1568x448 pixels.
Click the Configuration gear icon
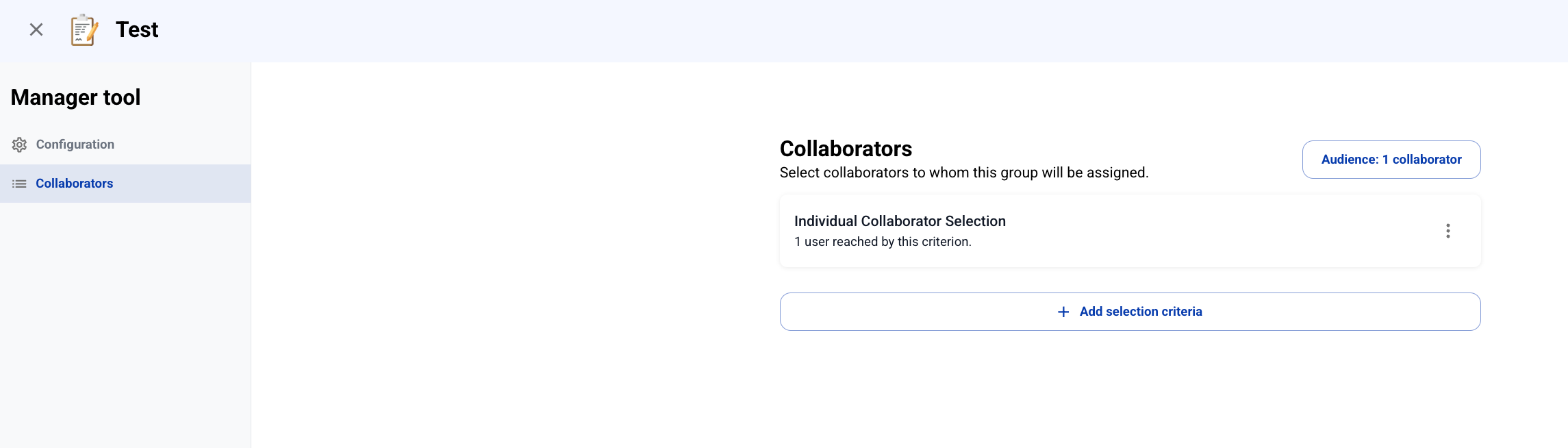[x=19, y=145]
